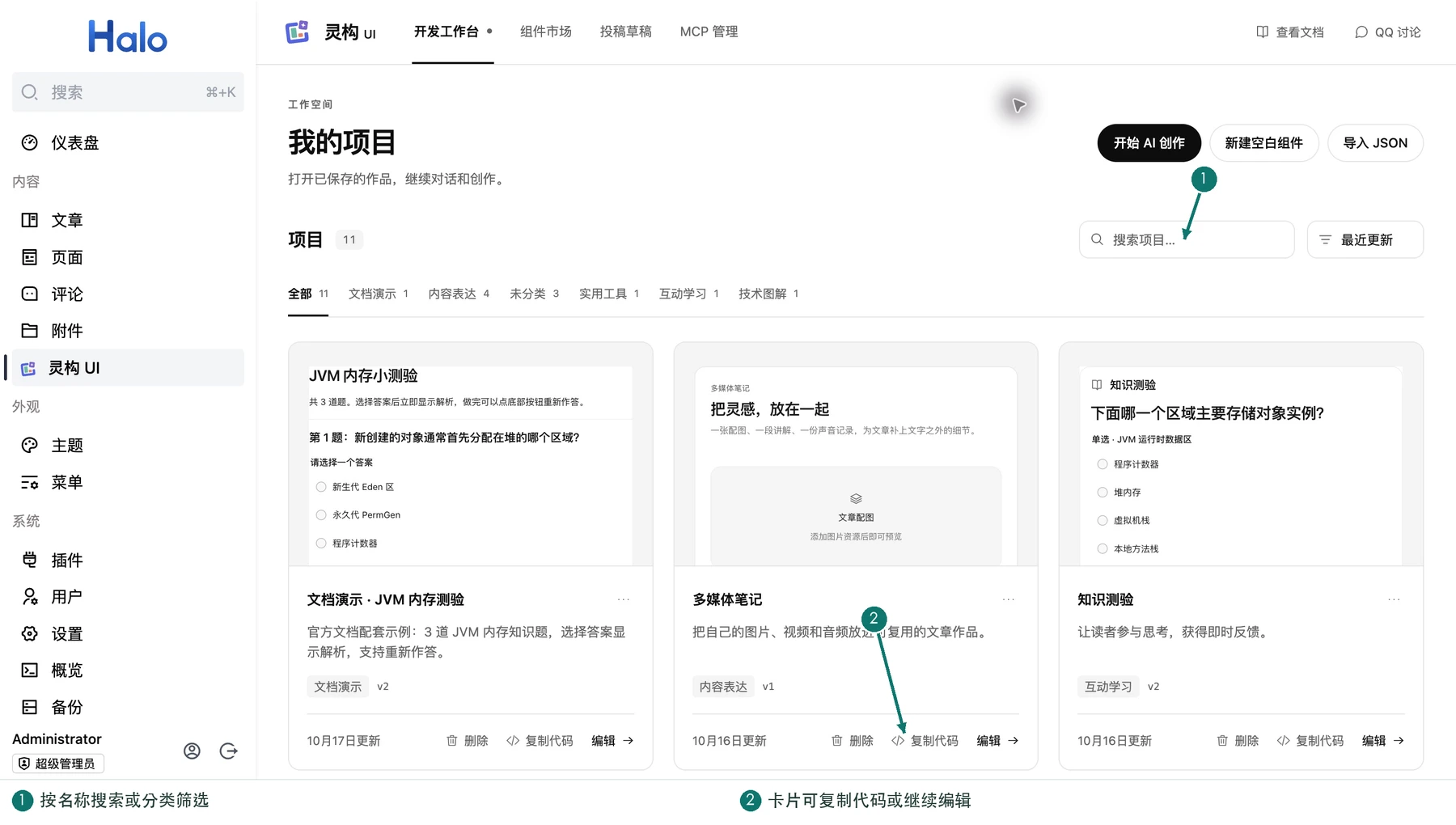Select the 永久代 PermGen radio option
The image size is (1456, 825).
[x=321, y=515]
